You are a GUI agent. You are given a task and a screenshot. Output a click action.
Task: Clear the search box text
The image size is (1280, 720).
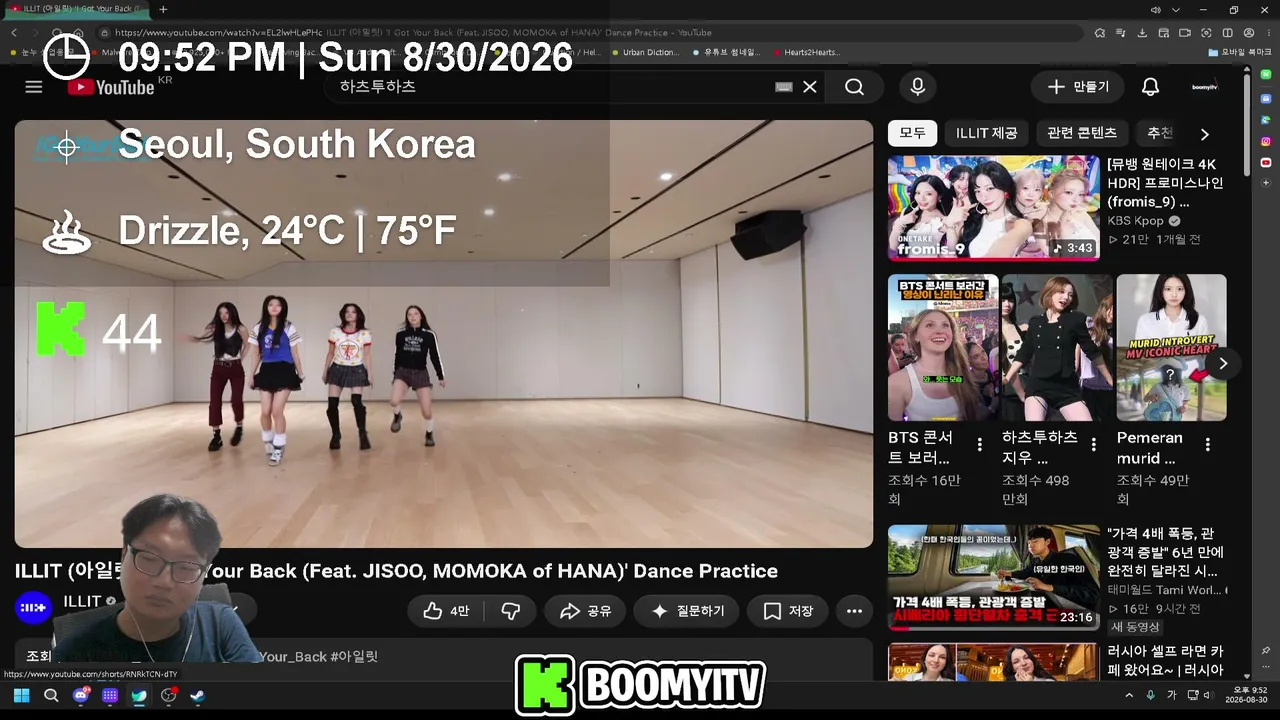pos(810,87)
